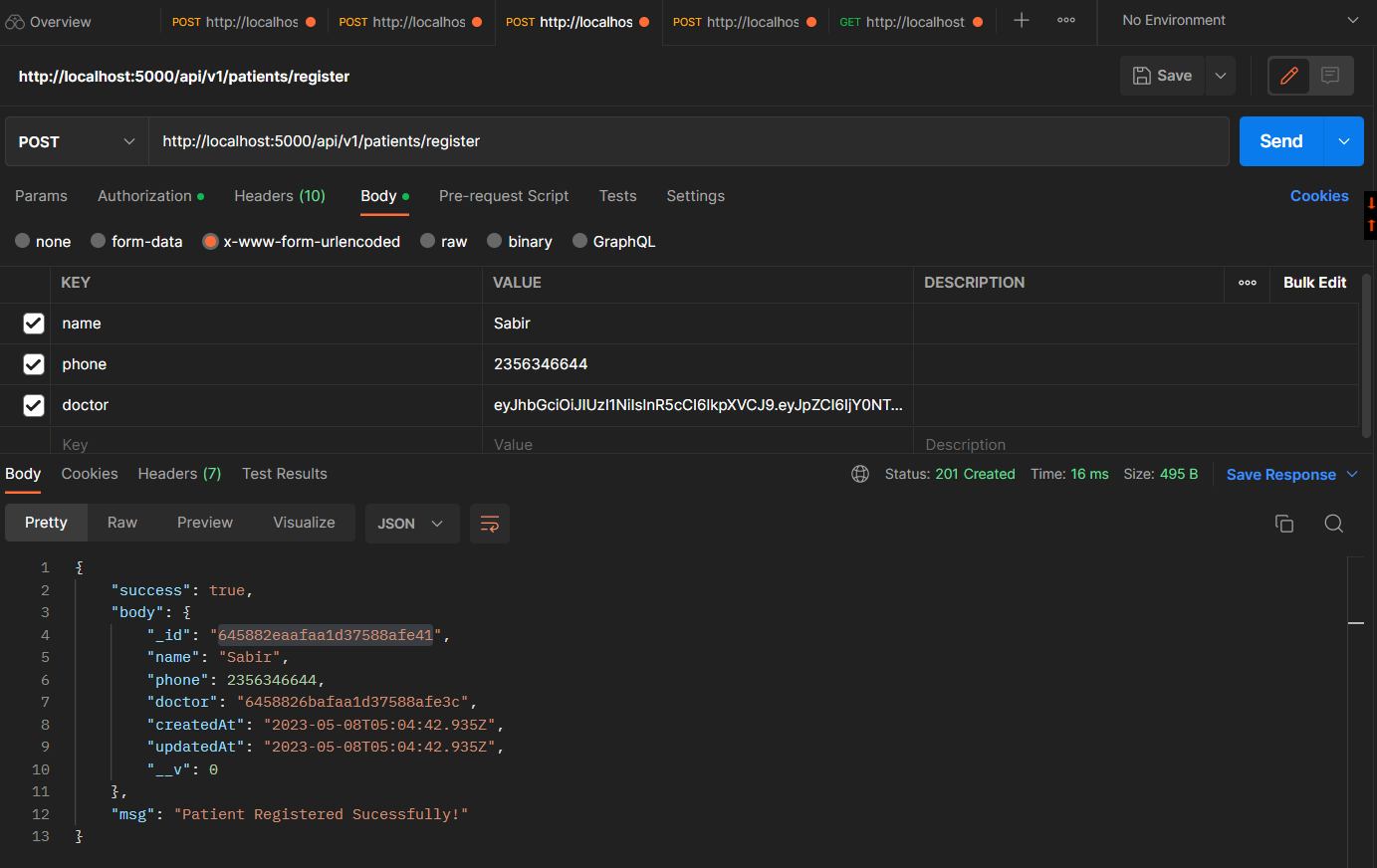The height and width of the screenshot is (868, 1377).
Task: Click the pencil edit icon near Save
Action: [1288, 75]
